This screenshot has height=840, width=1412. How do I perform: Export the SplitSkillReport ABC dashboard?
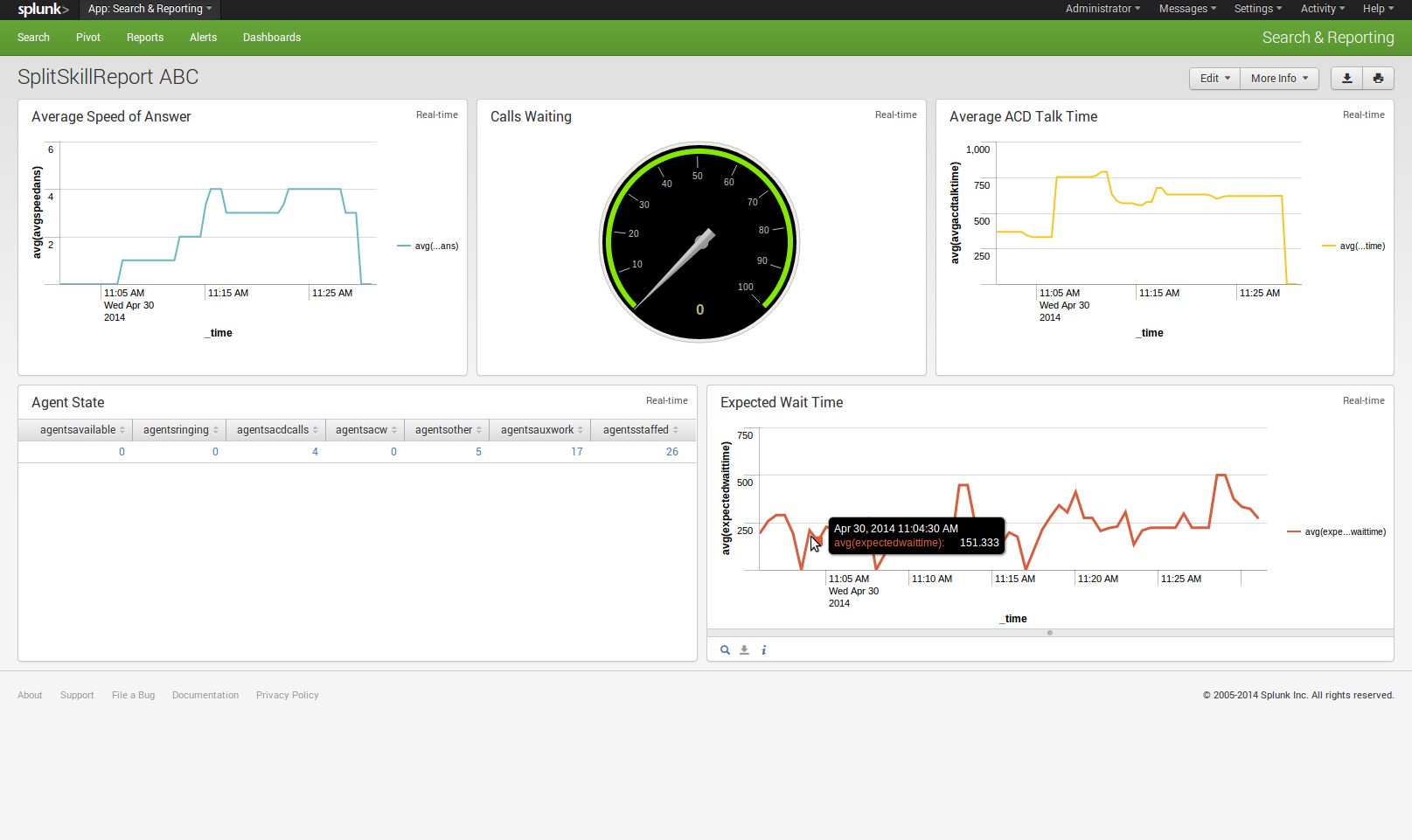[x=1346, y=78]
